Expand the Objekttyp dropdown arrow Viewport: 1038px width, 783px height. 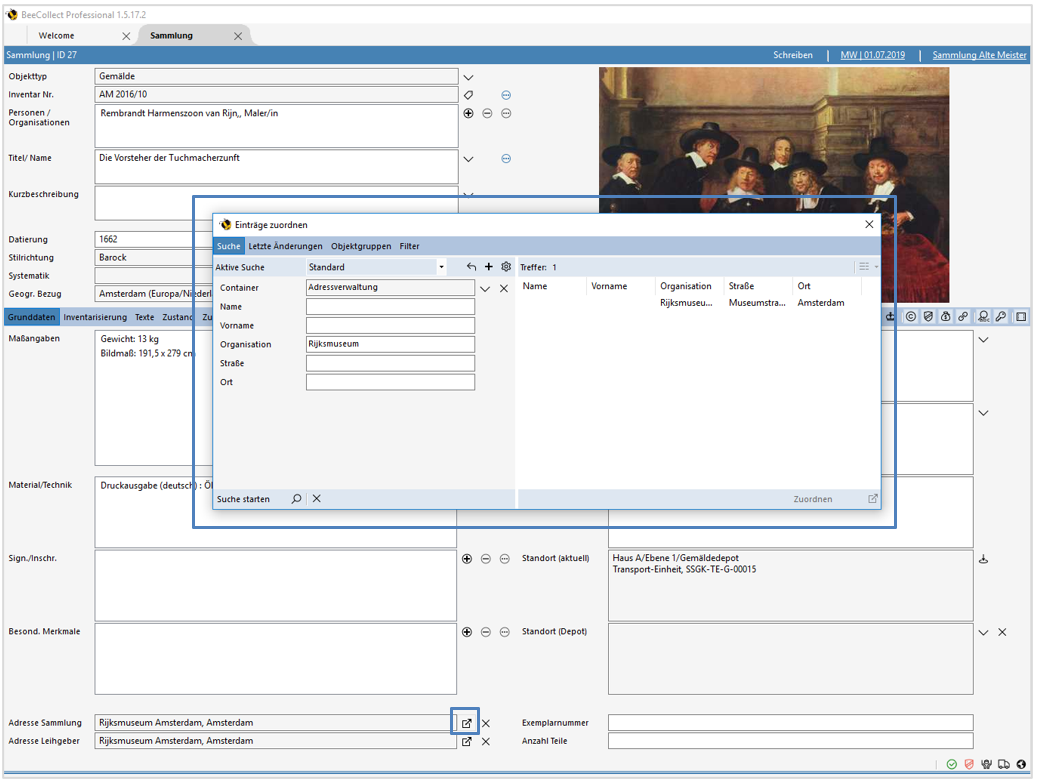[x=467, y=75]
